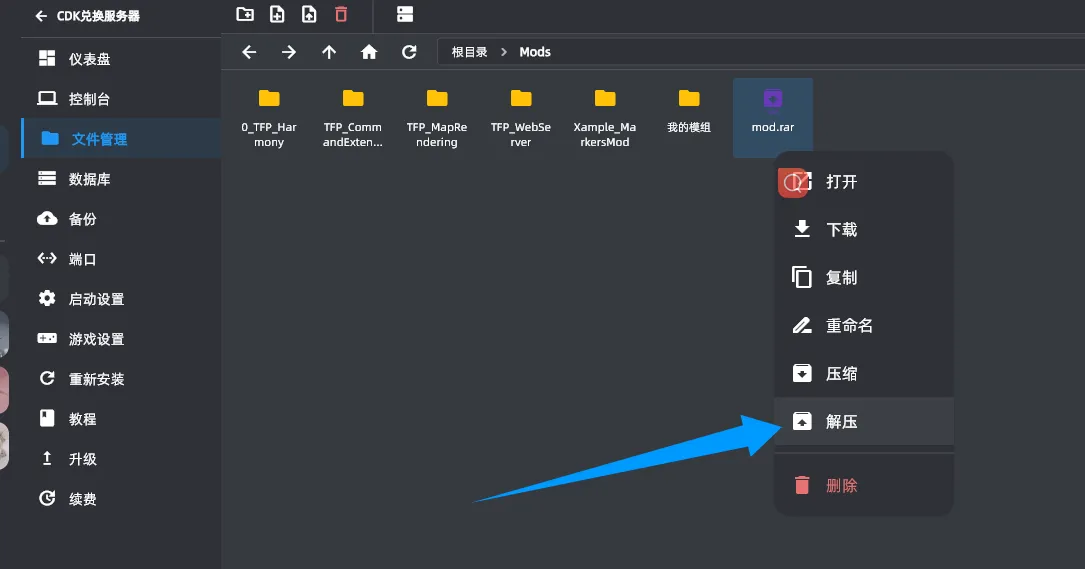The image size is (1085, 569).
Task: Click the new file toolbar icon
Action: (277, 14)
